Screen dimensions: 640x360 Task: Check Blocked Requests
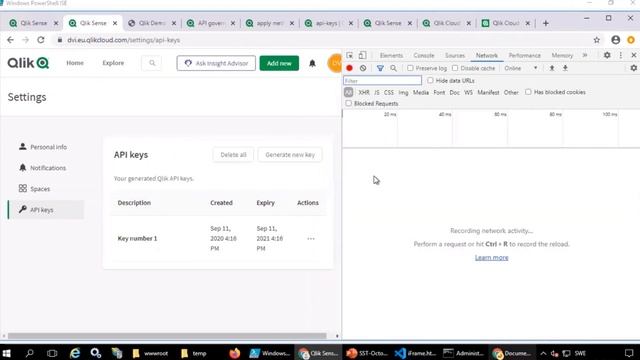(x=349, y=103)
